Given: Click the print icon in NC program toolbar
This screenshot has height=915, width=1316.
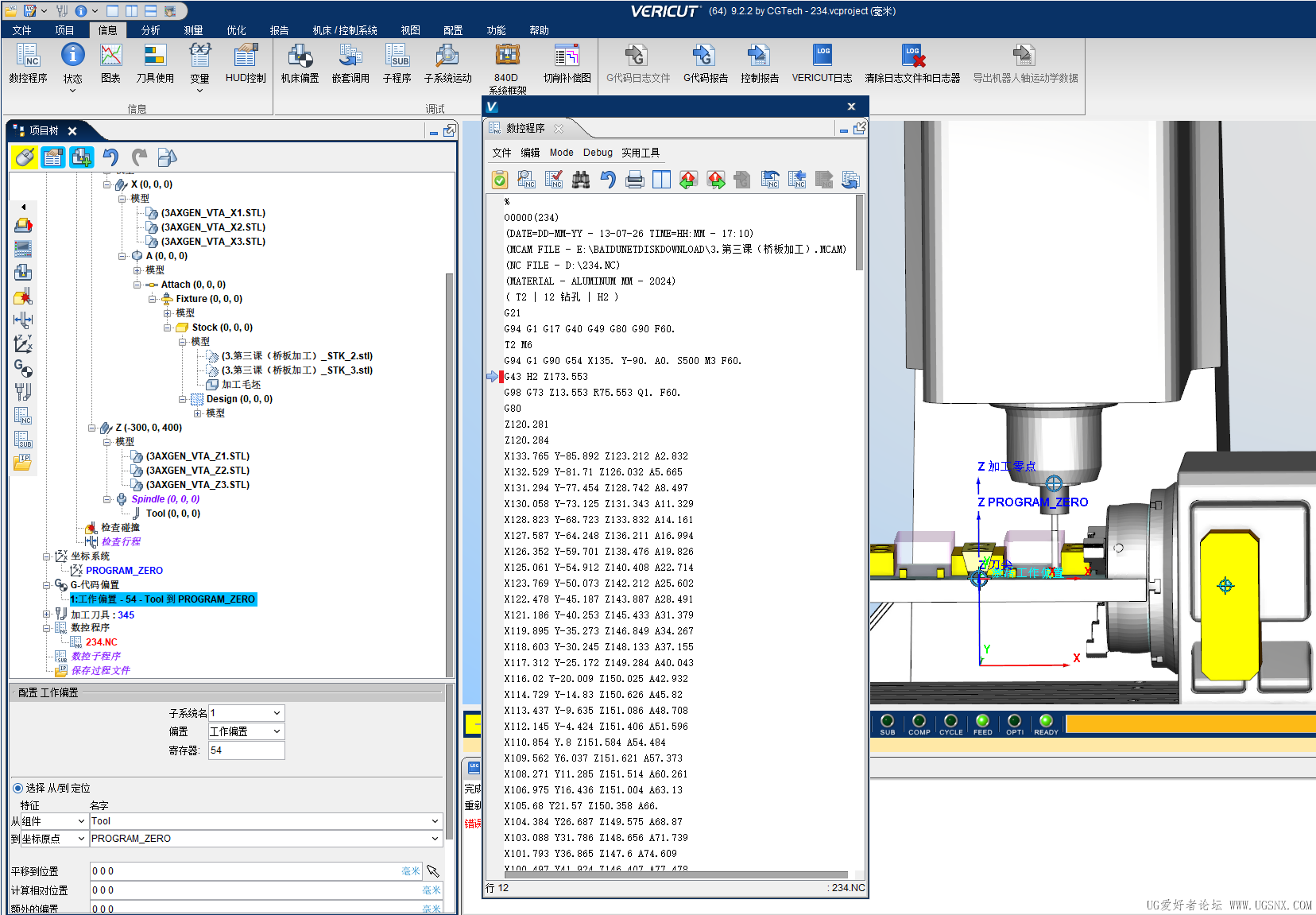Looking at the screenshot, I should [x=635, y=180].
